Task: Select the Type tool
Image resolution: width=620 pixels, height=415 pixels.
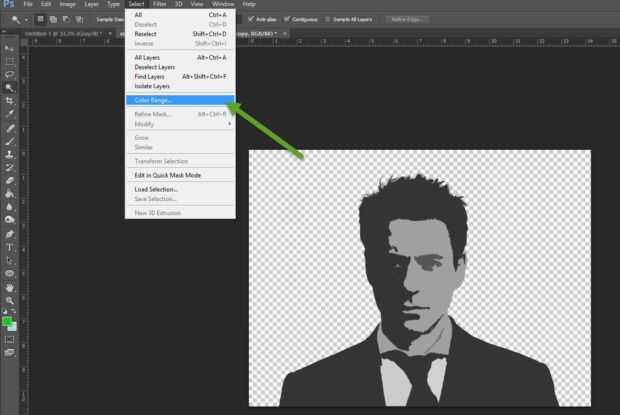Action: click(x=10, y=246)
